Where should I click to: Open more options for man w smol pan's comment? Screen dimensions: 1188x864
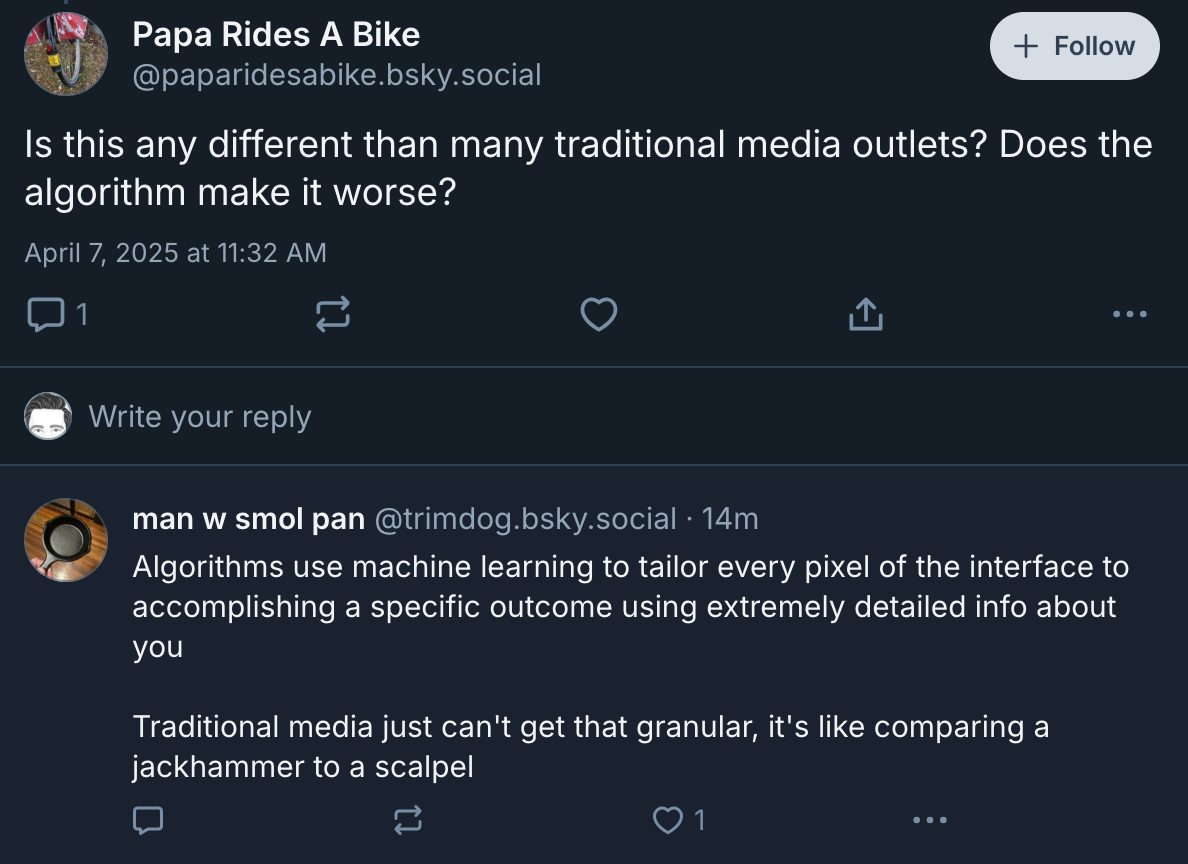(x=929, y=821)
